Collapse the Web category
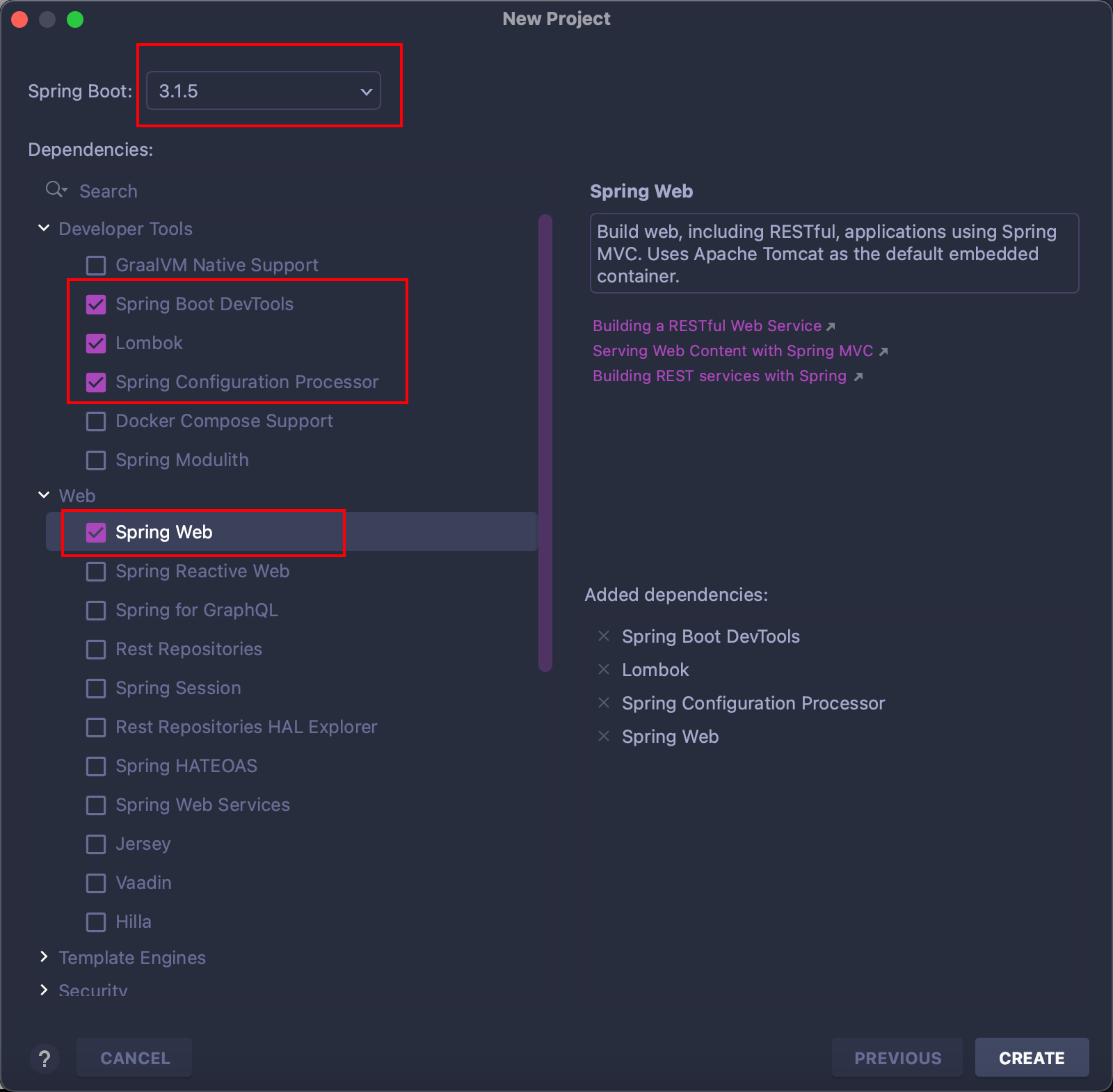The width and height of the screenshot is (1113, 1092). coord(44,495)
